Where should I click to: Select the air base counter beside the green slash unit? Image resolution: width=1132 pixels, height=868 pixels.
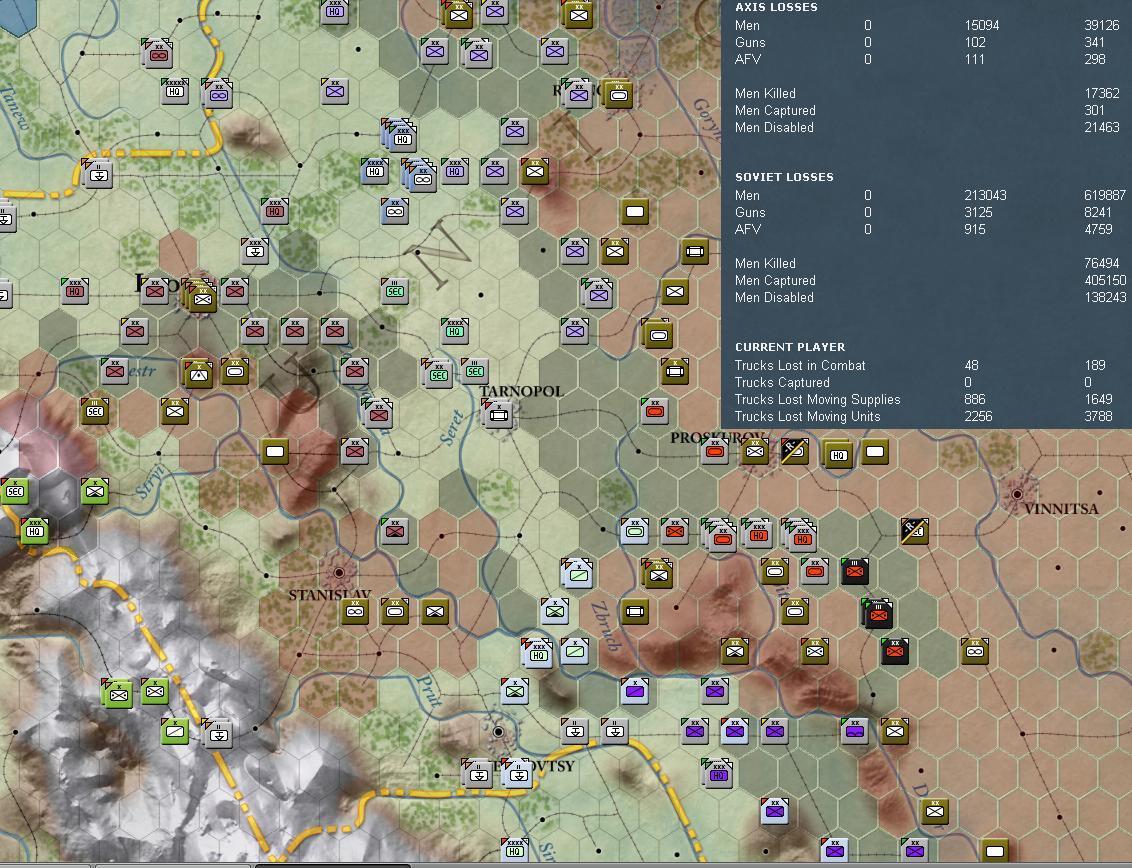[217, 733]
